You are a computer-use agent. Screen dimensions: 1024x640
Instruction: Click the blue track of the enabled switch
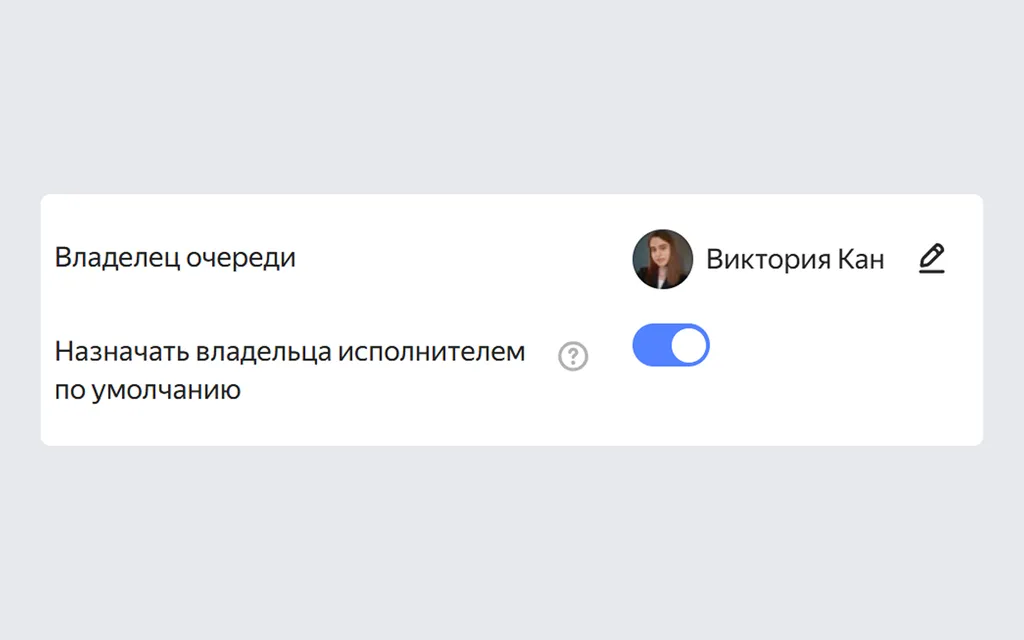coord(651,345)
